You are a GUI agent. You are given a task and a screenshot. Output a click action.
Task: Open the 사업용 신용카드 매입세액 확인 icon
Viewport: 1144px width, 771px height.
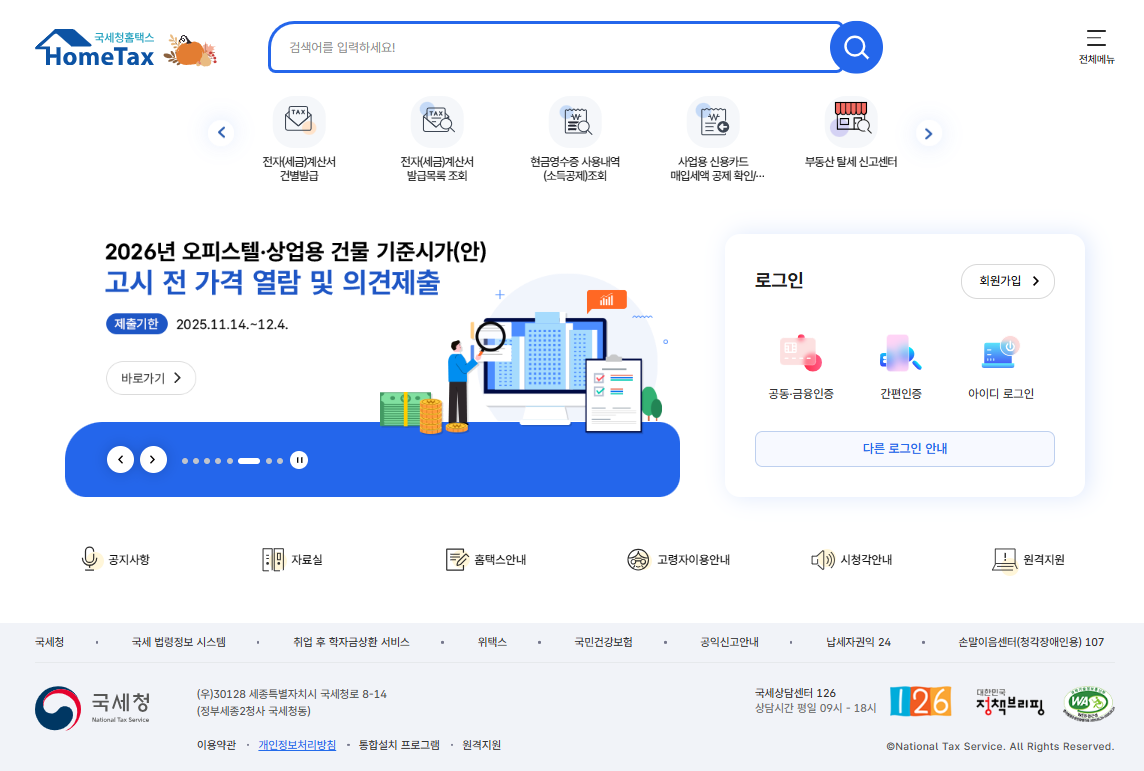click(x=712, y=135)
